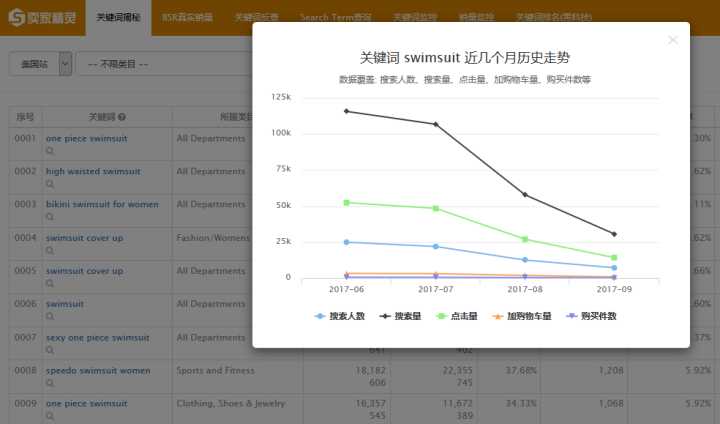This screenshot has width=720, height=424.
Task: Toggle 搜索量 series in chart legend
Action: (x=400, y=316)
